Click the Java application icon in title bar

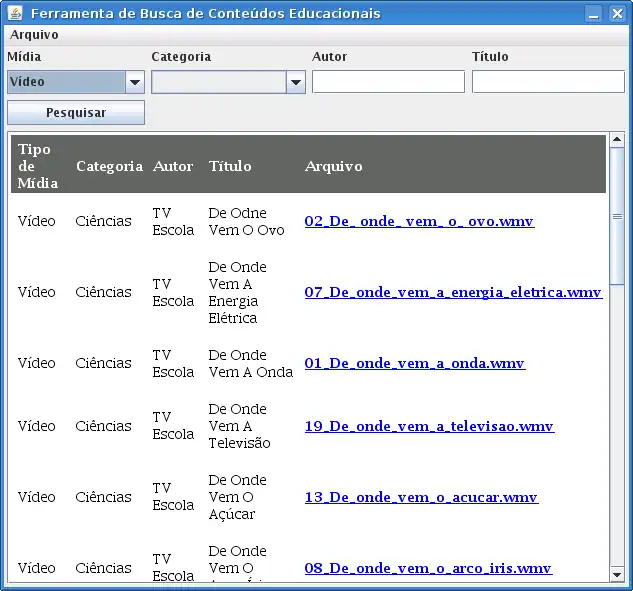click(x=14, y=13)
